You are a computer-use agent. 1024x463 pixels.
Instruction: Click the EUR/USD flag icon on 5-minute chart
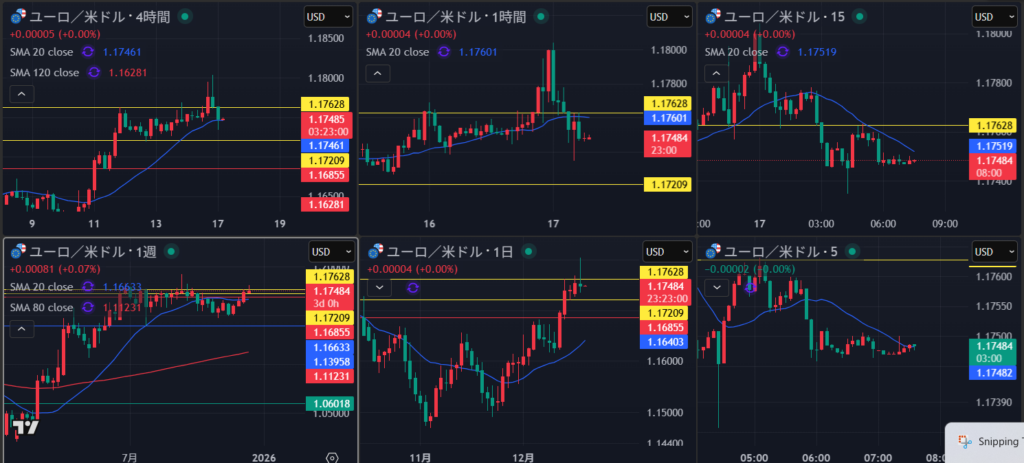[x=714, y=251]
